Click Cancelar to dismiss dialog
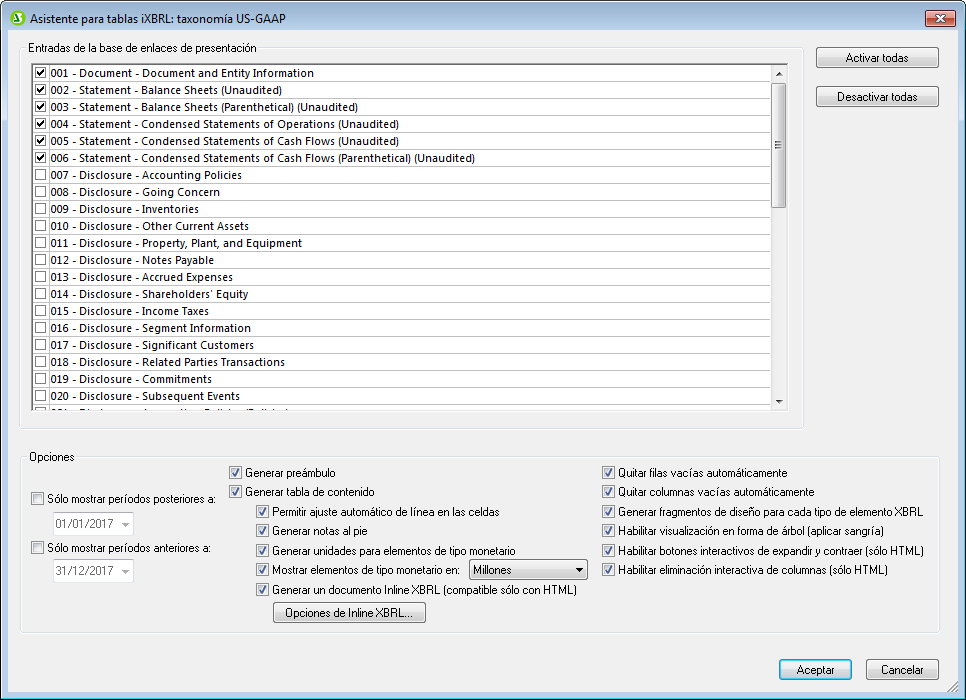Image resolution: width=966 pixels, height=700 pixels. tap(902, 670)
